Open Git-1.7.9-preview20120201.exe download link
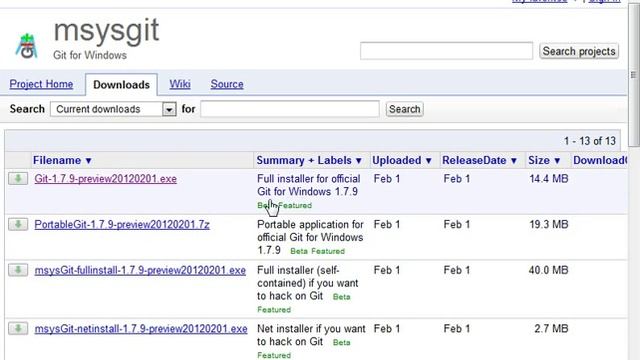This screenshot has width=640, height=360. coord(105,179)
